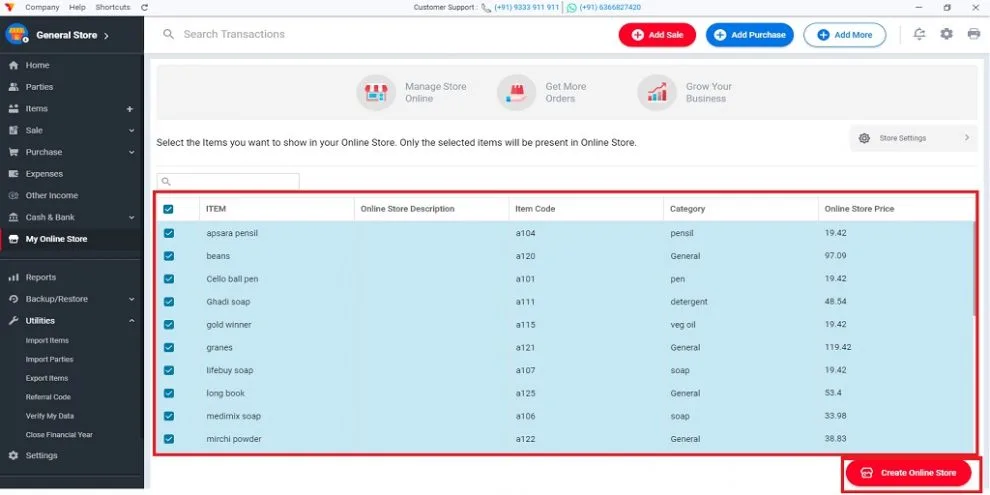
Task: Click the Other Income icon
Action: [13, 195]
